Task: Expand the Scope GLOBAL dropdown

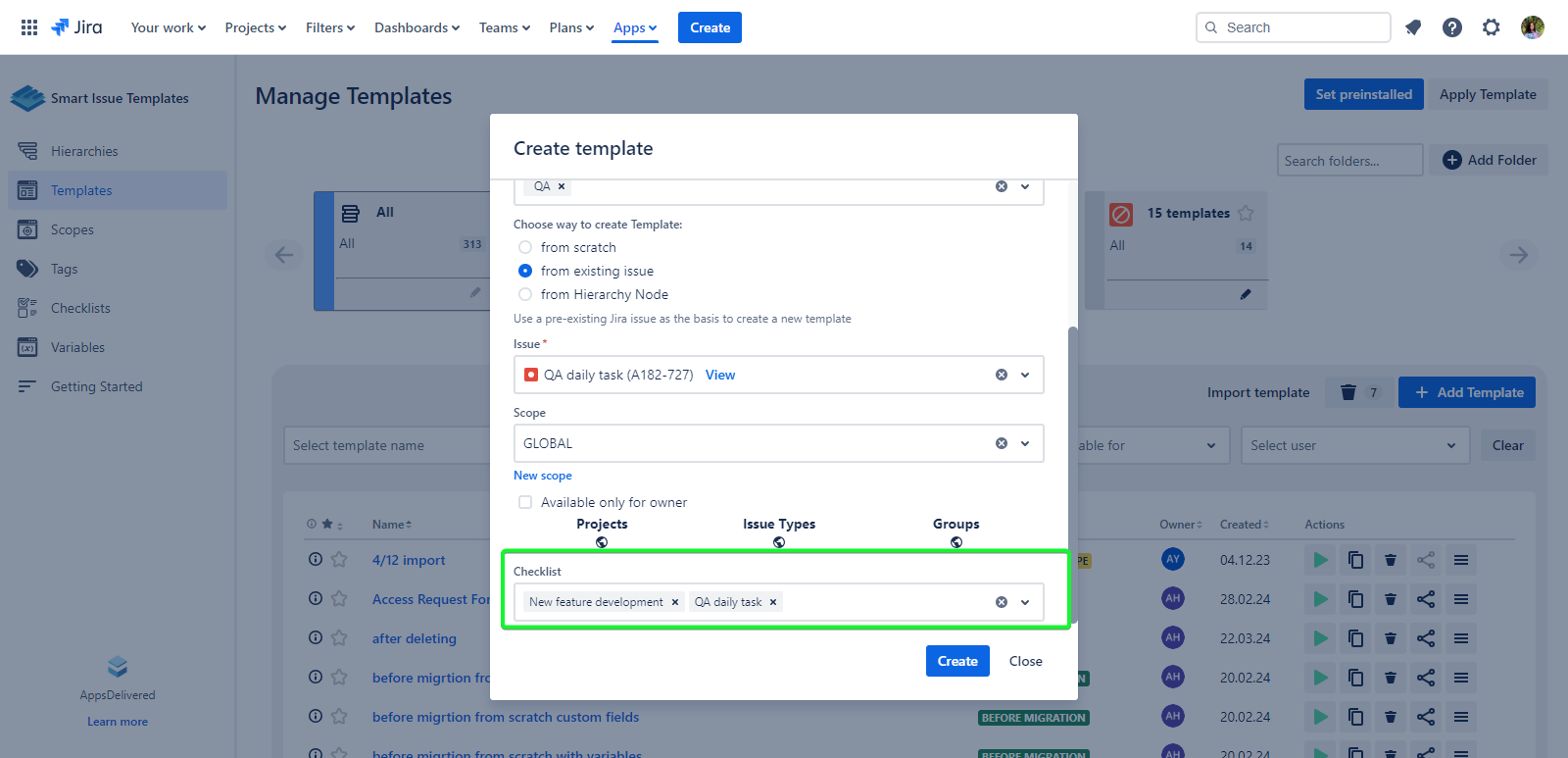Action: pos(1025,443)
